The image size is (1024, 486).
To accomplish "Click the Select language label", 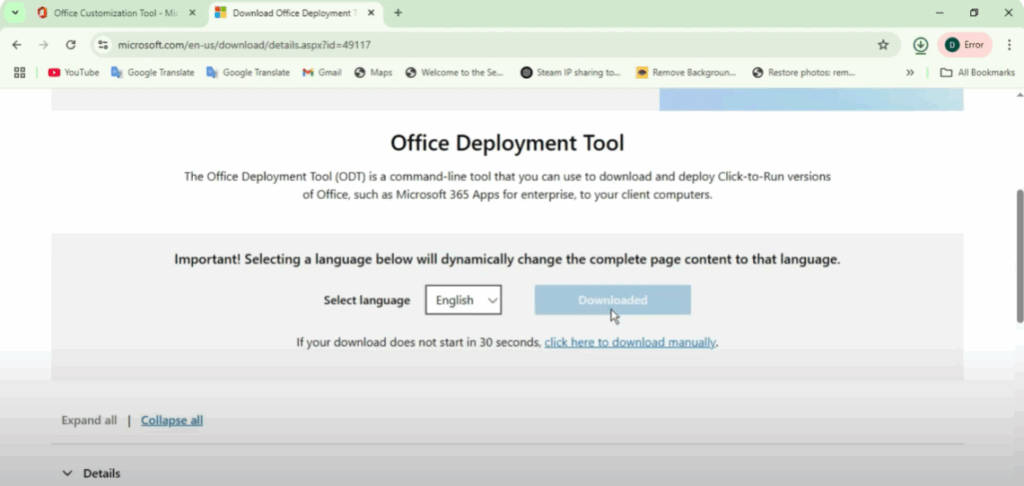I will point(367,300).
